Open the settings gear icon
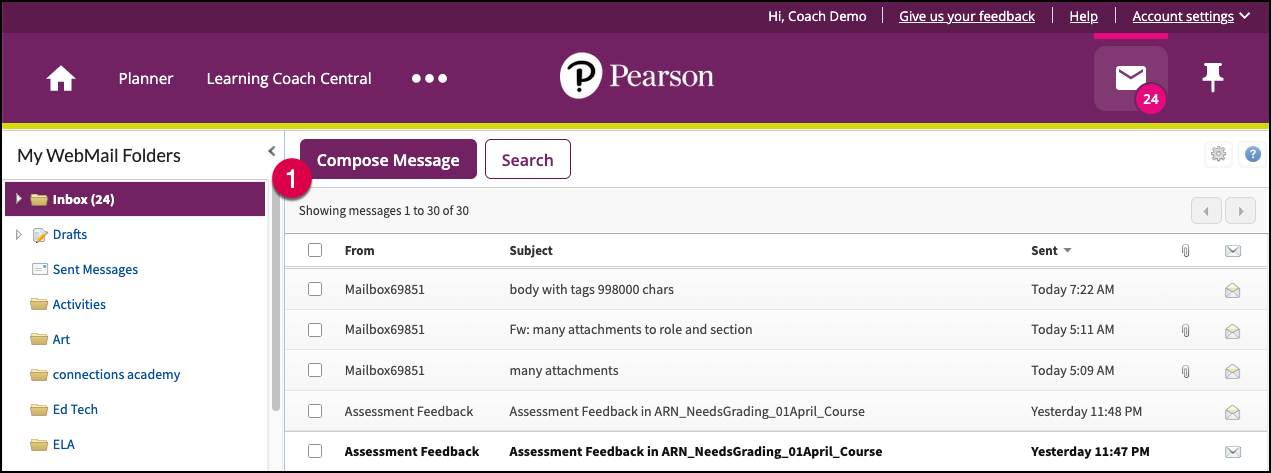This screenshot has width=1271, height=473. pos(1218,154)
